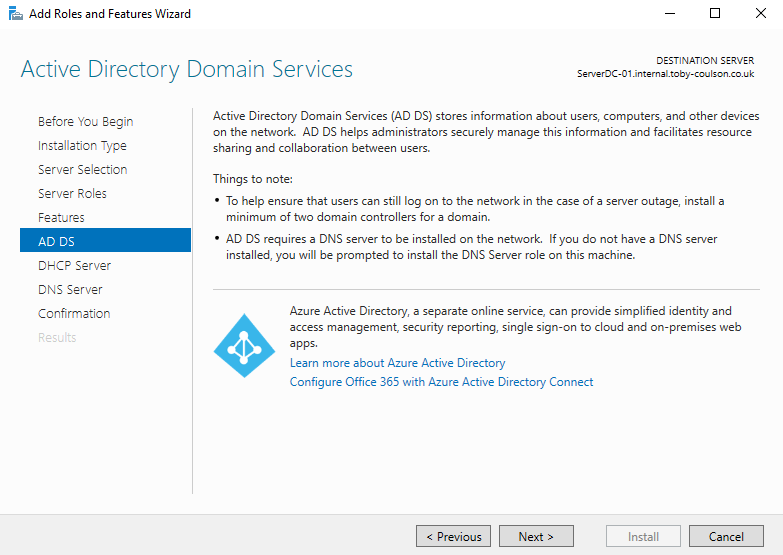
Task: Select Server Selection in the sidebar
Action: pyautogui.click(x=82, y=170)
